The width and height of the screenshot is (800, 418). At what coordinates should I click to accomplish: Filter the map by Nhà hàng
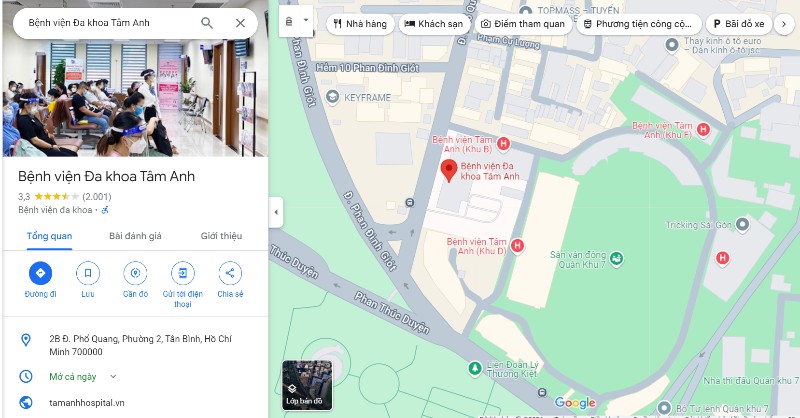pos(360,24)
